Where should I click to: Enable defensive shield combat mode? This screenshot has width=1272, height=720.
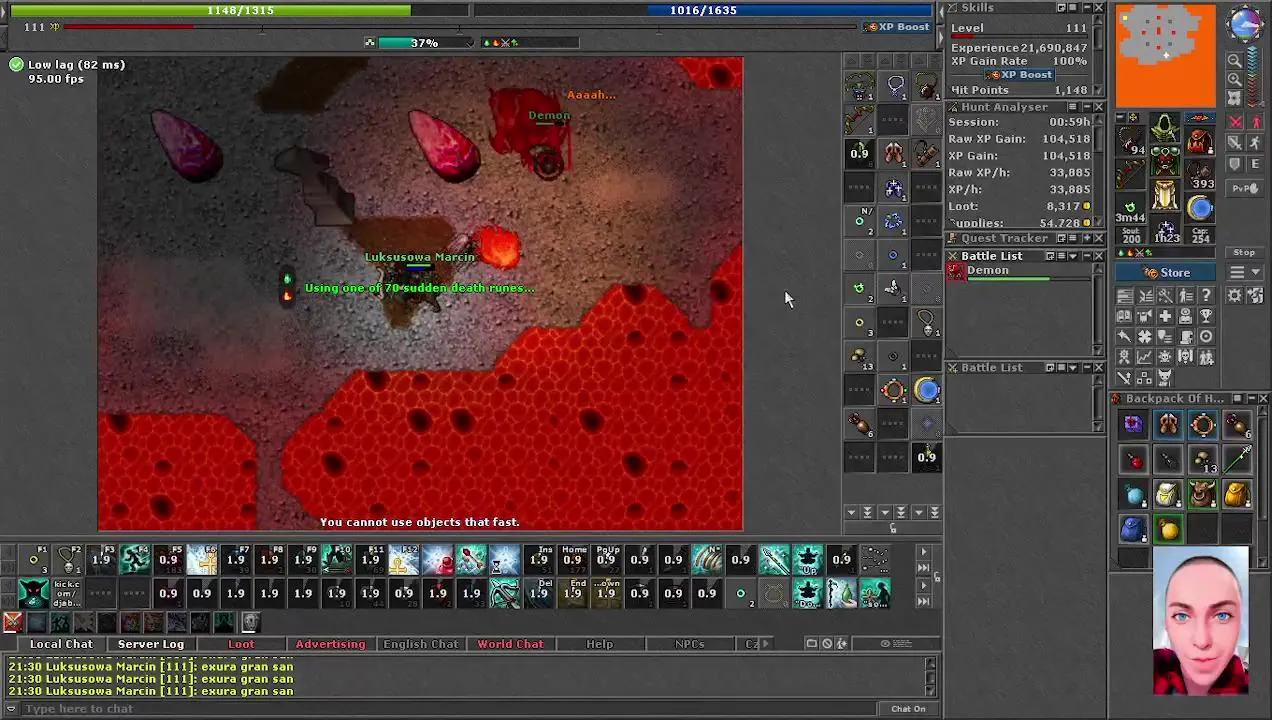pos(1236,164)
